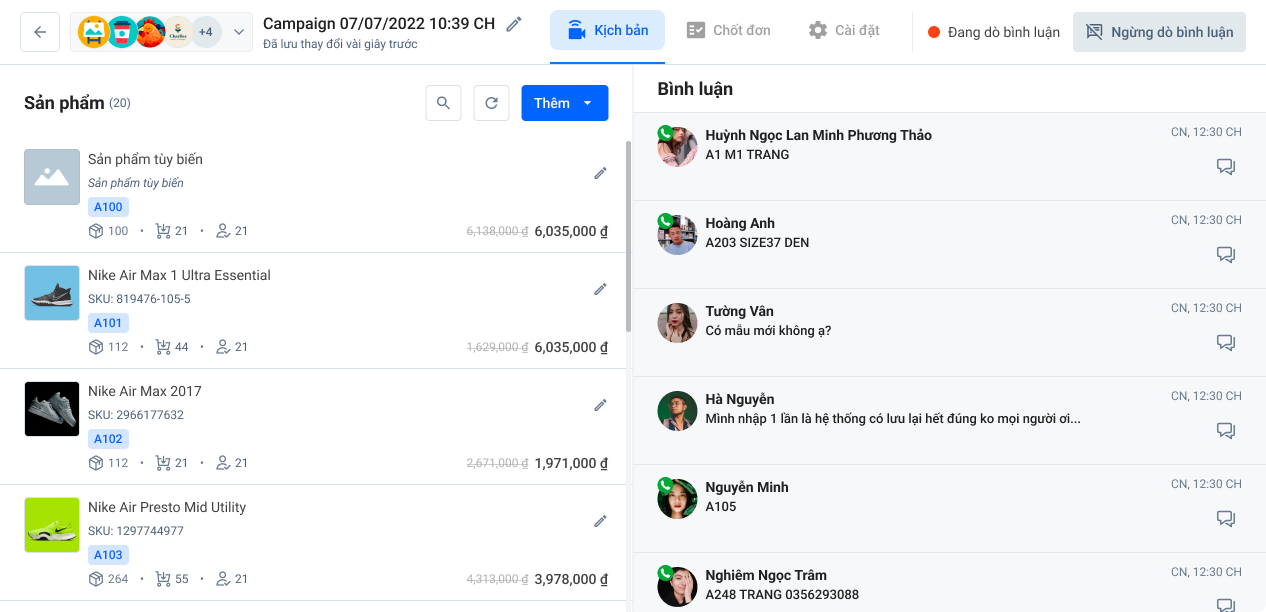Edit the campaign name with pencil icon

pos(514,24)
